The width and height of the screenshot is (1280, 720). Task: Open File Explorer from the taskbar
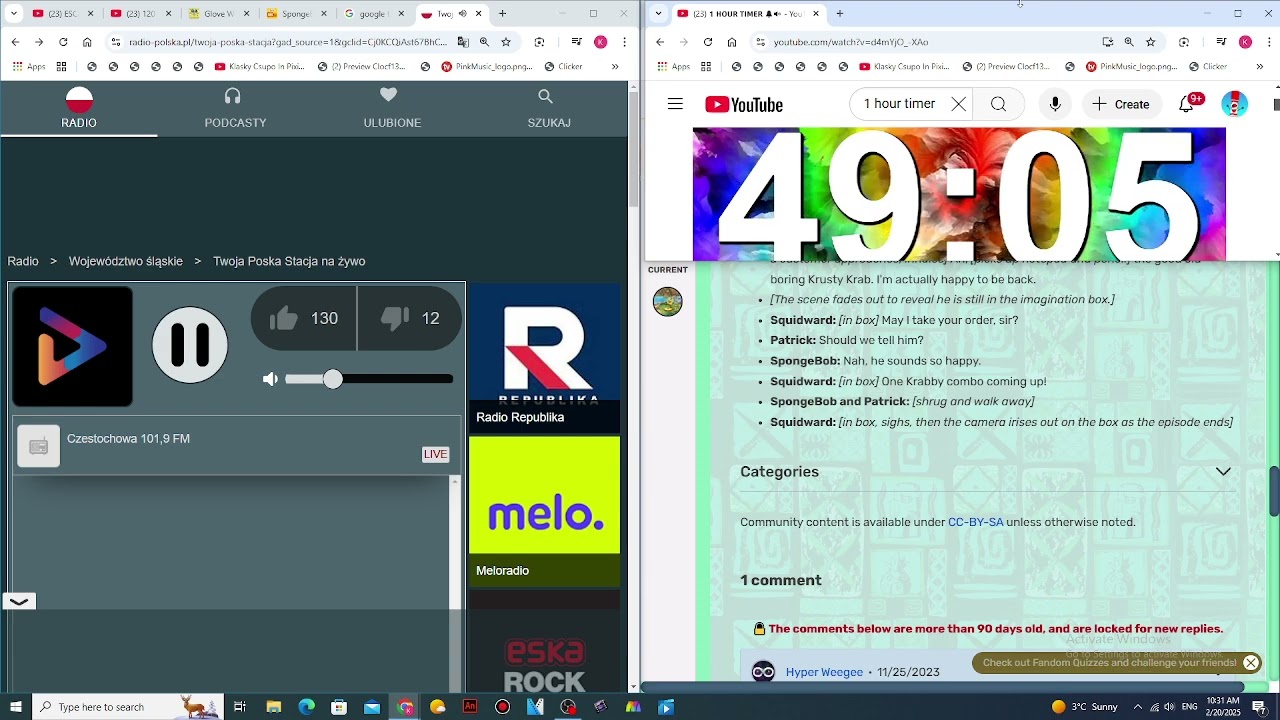tap(273, 707)
